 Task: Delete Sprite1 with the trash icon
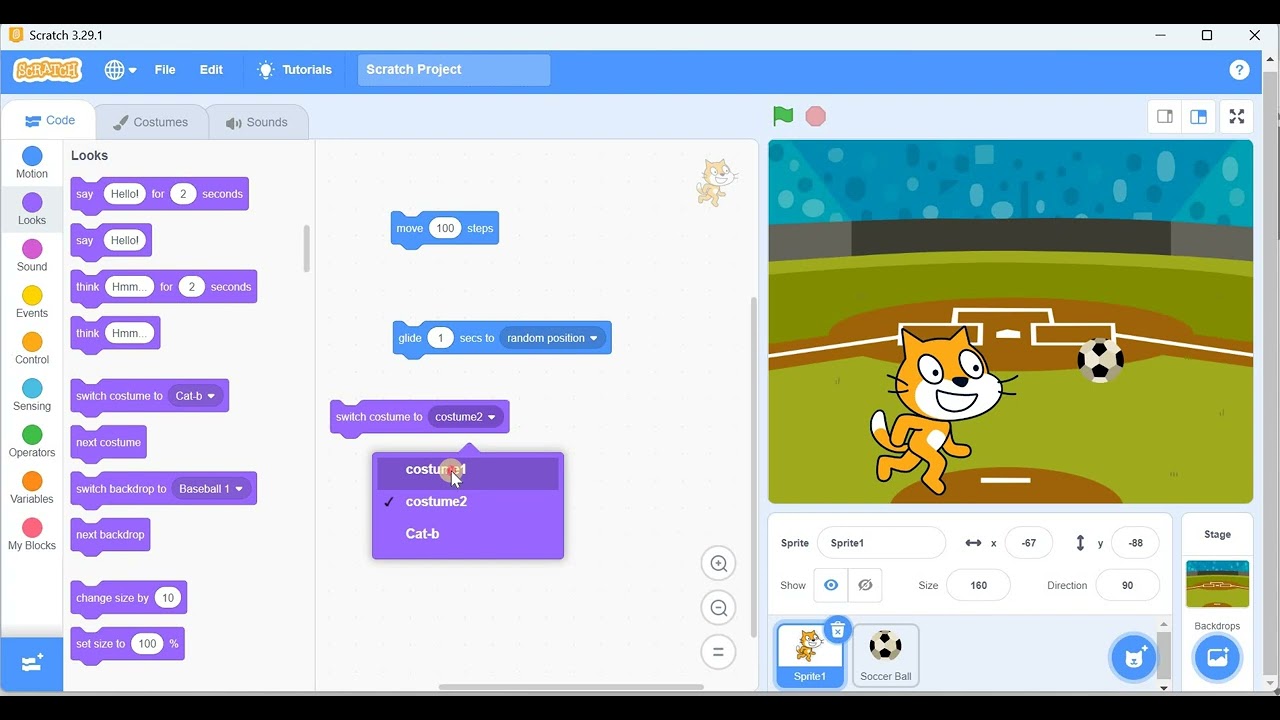point(838,630)
